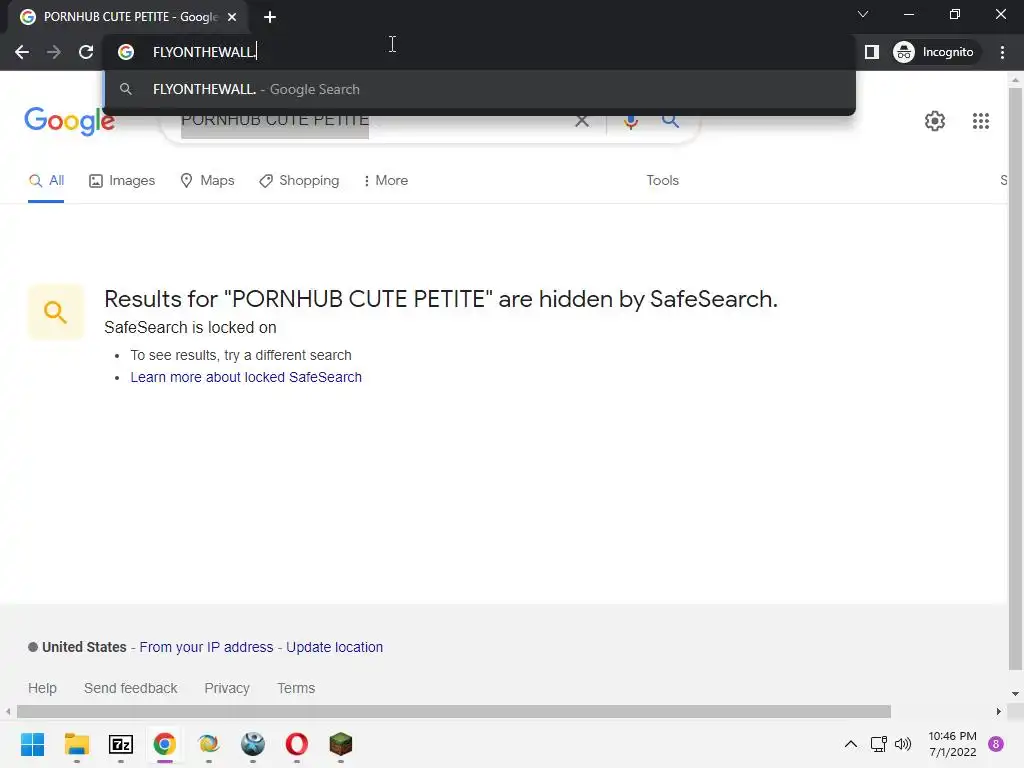The height and width of the screenshot is (768, 1024).
Task: Close the Google search tab
Action: [x=232, y=17]
